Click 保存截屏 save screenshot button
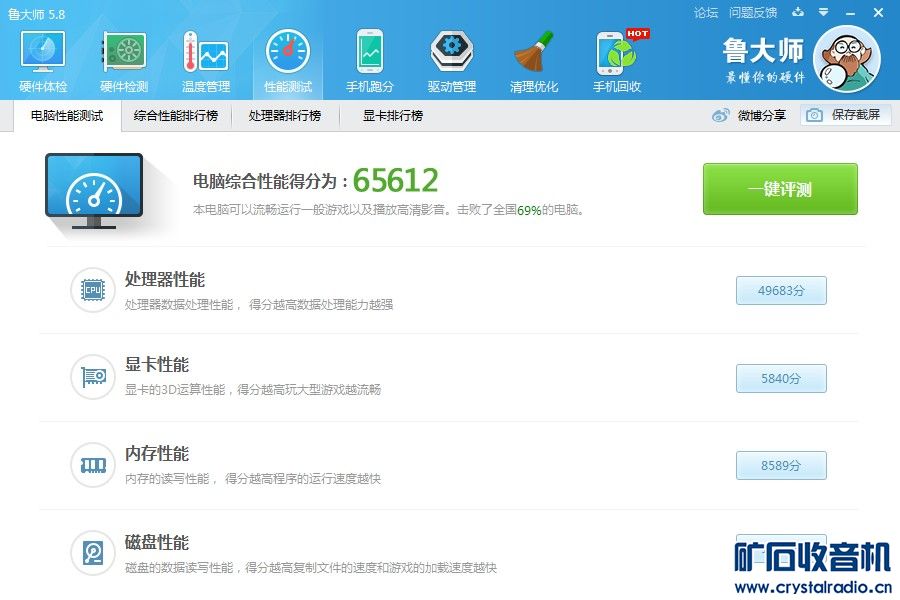Viewport: 900px width, 600px height. [x=846, y=115]
